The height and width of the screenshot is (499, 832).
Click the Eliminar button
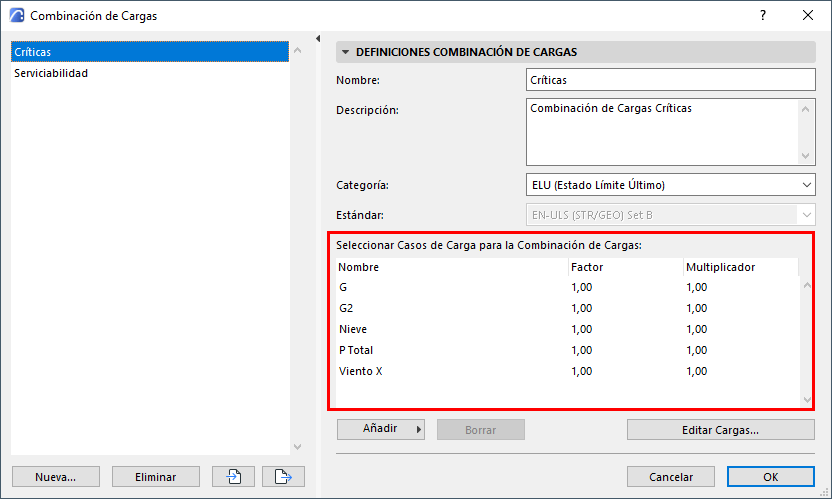pos(155,477)
